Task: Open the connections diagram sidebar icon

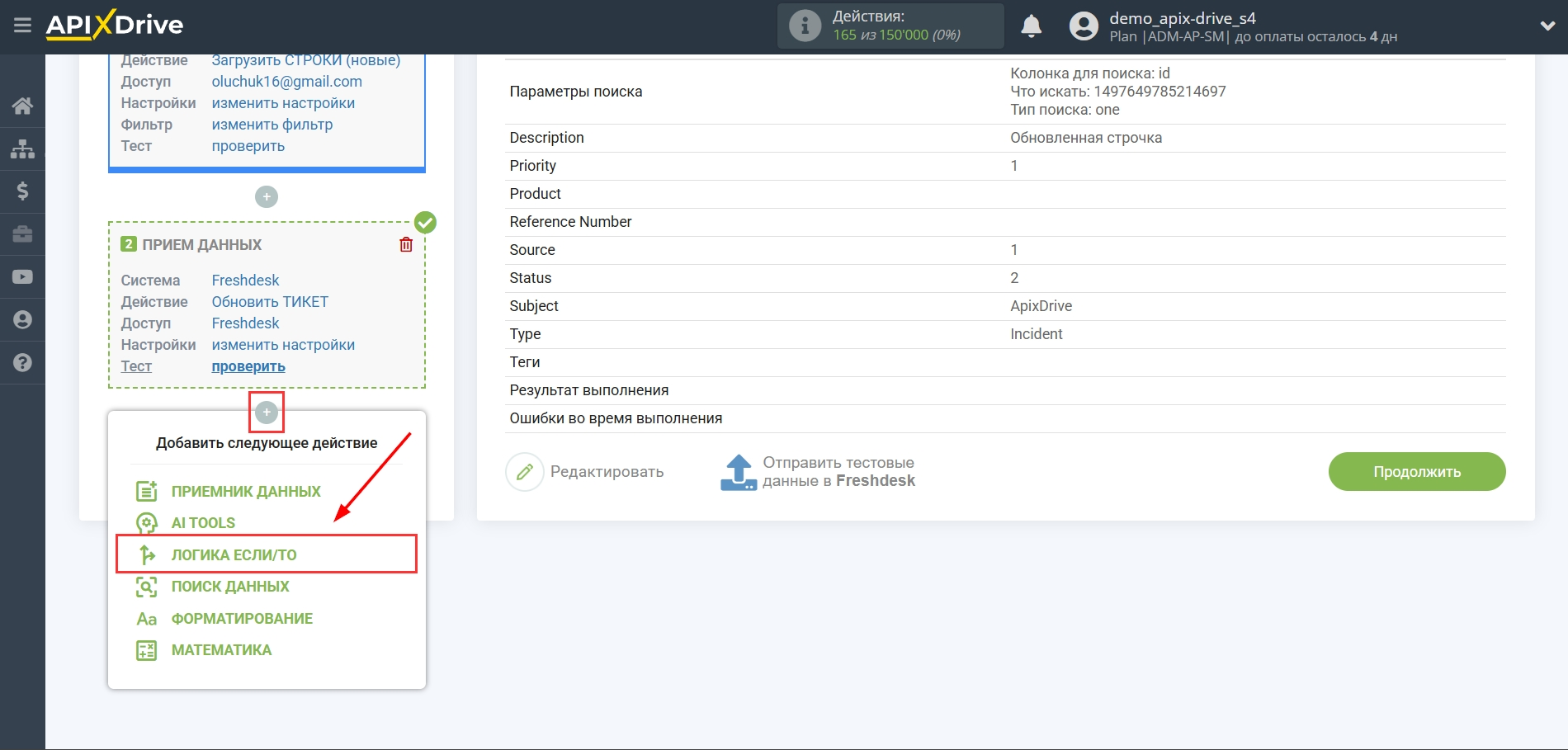Action: coord(22,149)
